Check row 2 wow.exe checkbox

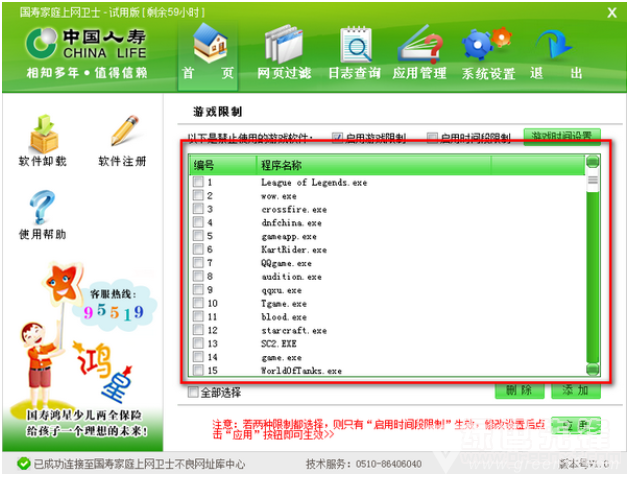pyautogui.click(x=198, y=196)
